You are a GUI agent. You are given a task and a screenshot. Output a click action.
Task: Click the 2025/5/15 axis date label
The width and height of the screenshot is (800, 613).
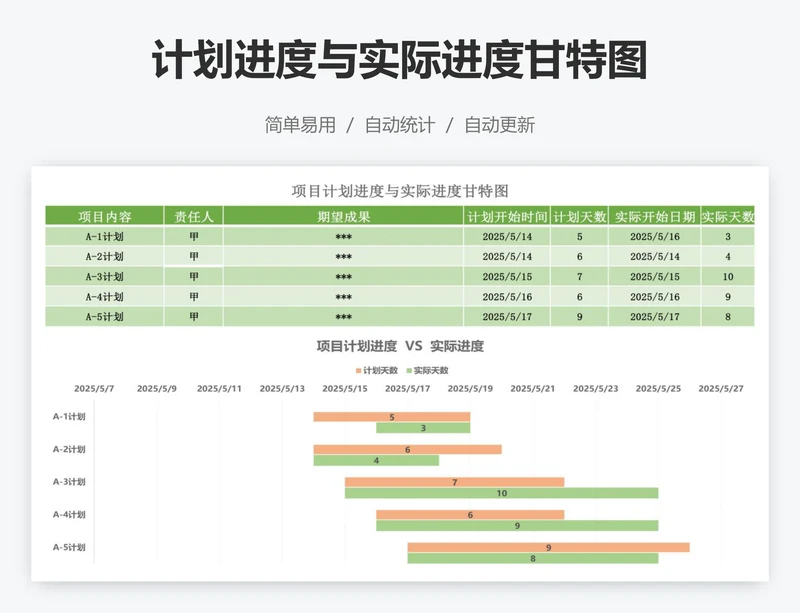tap(345, 388)
